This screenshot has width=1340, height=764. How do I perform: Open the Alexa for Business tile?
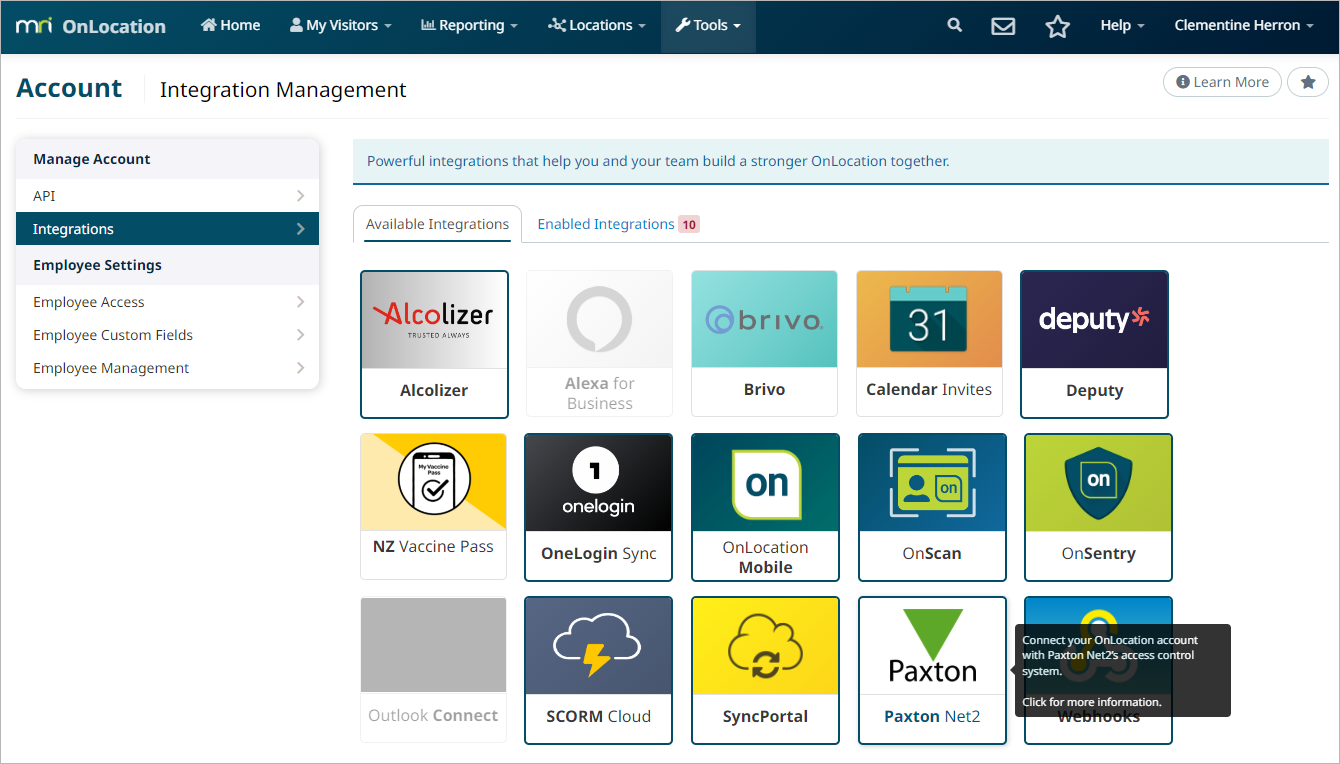tap(599, 344)
